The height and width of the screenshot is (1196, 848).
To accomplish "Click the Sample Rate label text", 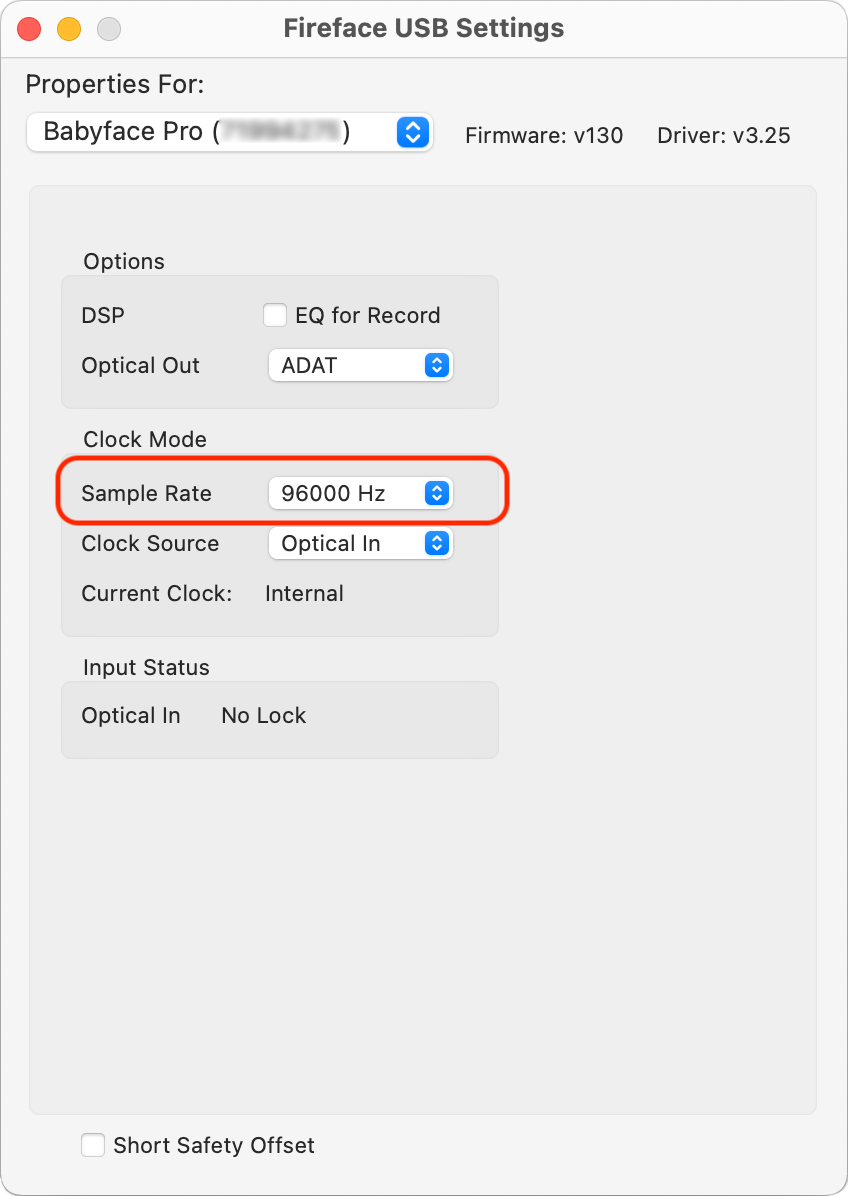I will click(x=146, y=493).
